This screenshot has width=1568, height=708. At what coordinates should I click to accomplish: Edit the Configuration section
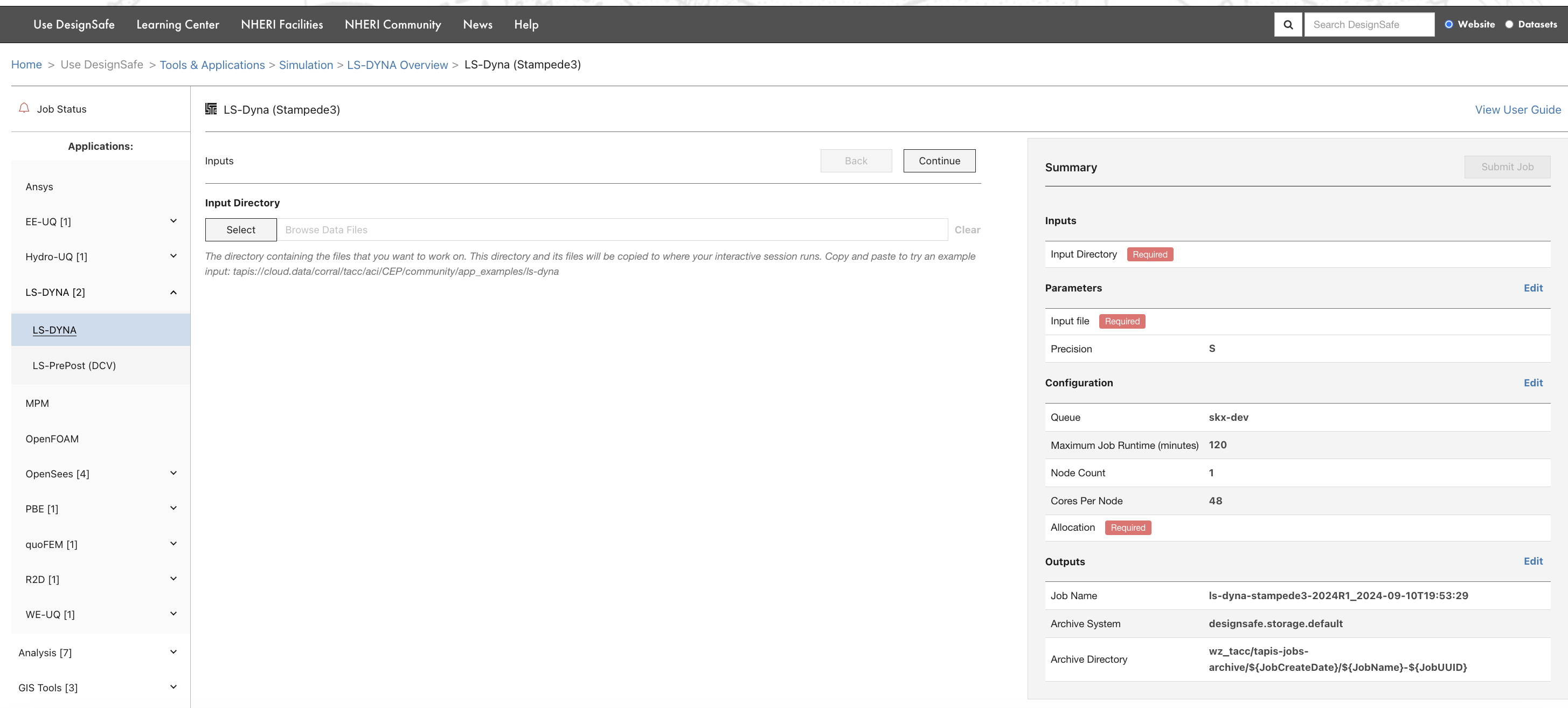1532,383
